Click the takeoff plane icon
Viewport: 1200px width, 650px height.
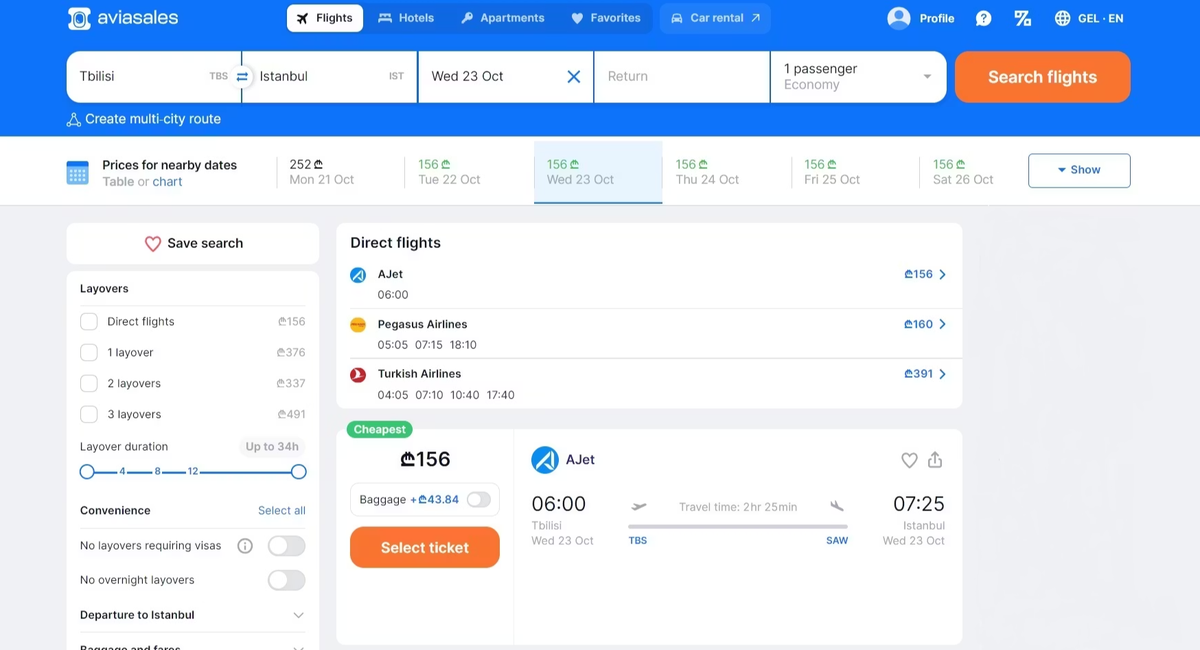coord(639,507)
